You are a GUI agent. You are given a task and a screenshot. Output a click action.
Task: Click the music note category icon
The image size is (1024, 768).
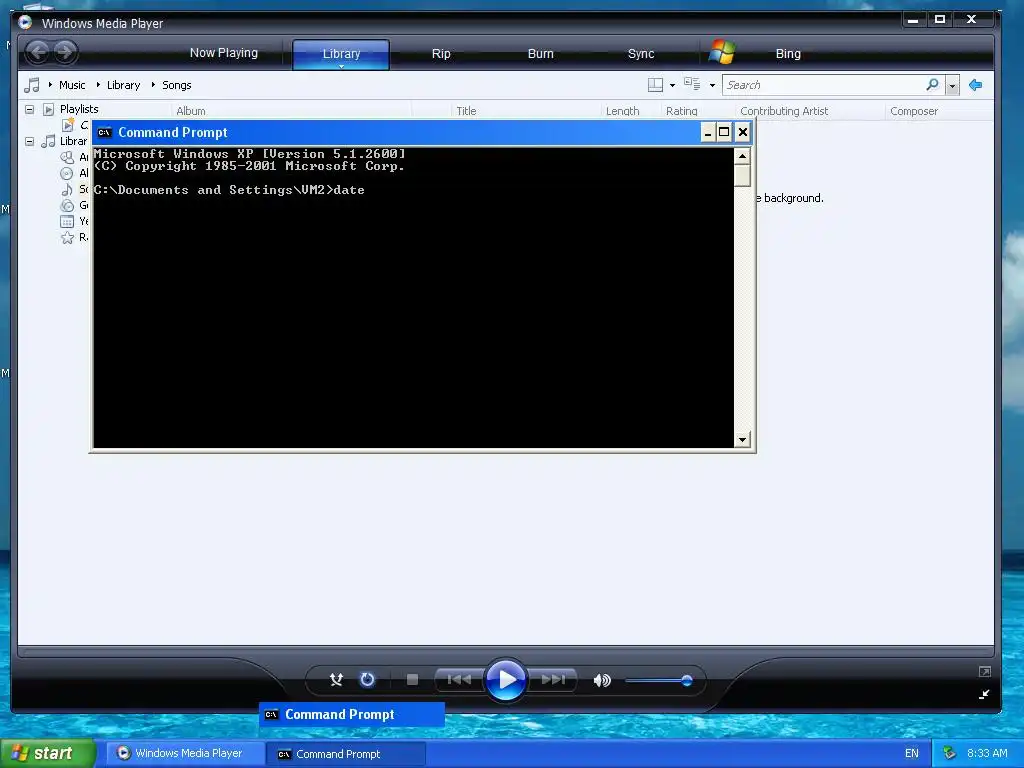[x=31, y=85]
